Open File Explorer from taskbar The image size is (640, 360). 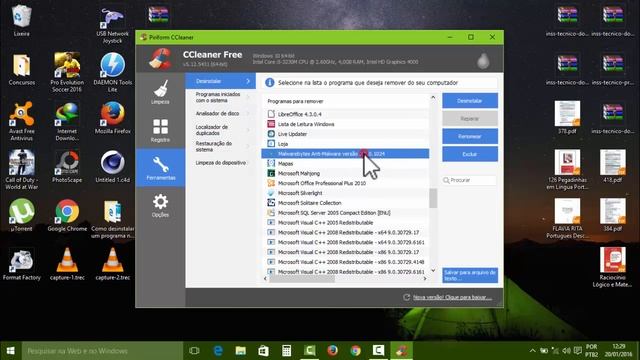pos(241,351)
